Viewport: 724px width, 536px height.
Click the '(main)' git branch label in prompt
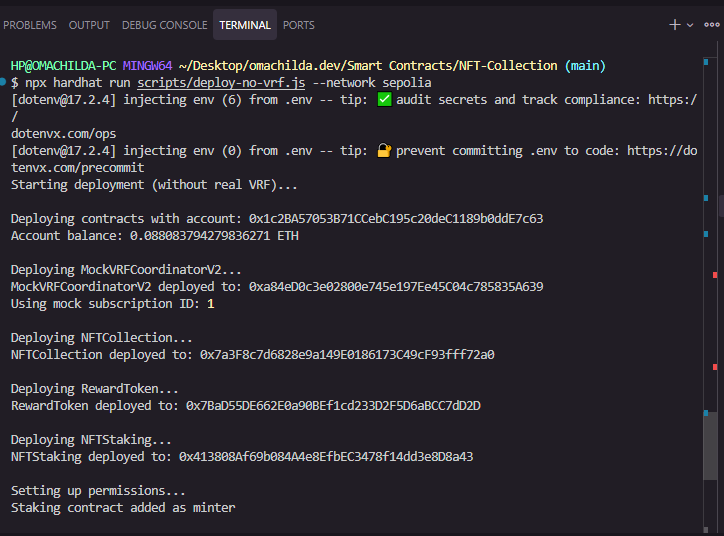585,66
